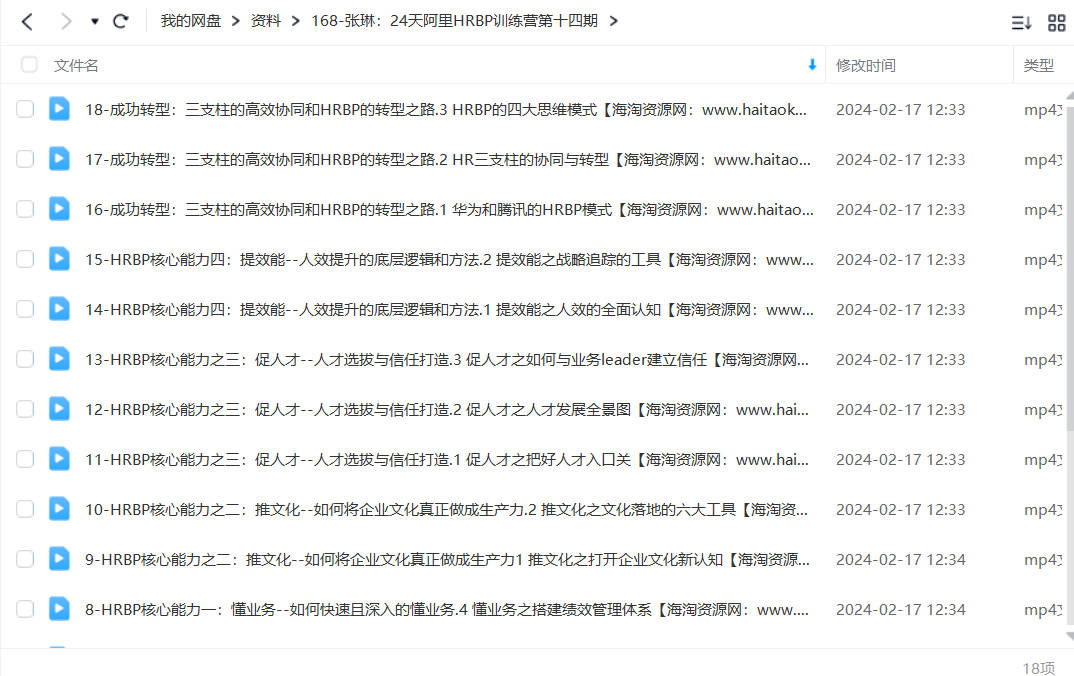Screen dimensions: 1074x676
Task: Select file name 18-成功转型 HRBP的四大思维模式
Action: pyautogui.click(x=446, y=110)
